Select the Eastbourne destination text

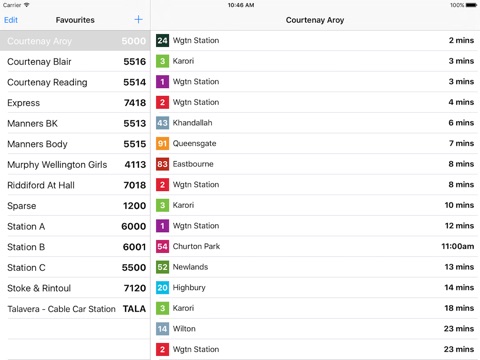click(x=193, y=164)
